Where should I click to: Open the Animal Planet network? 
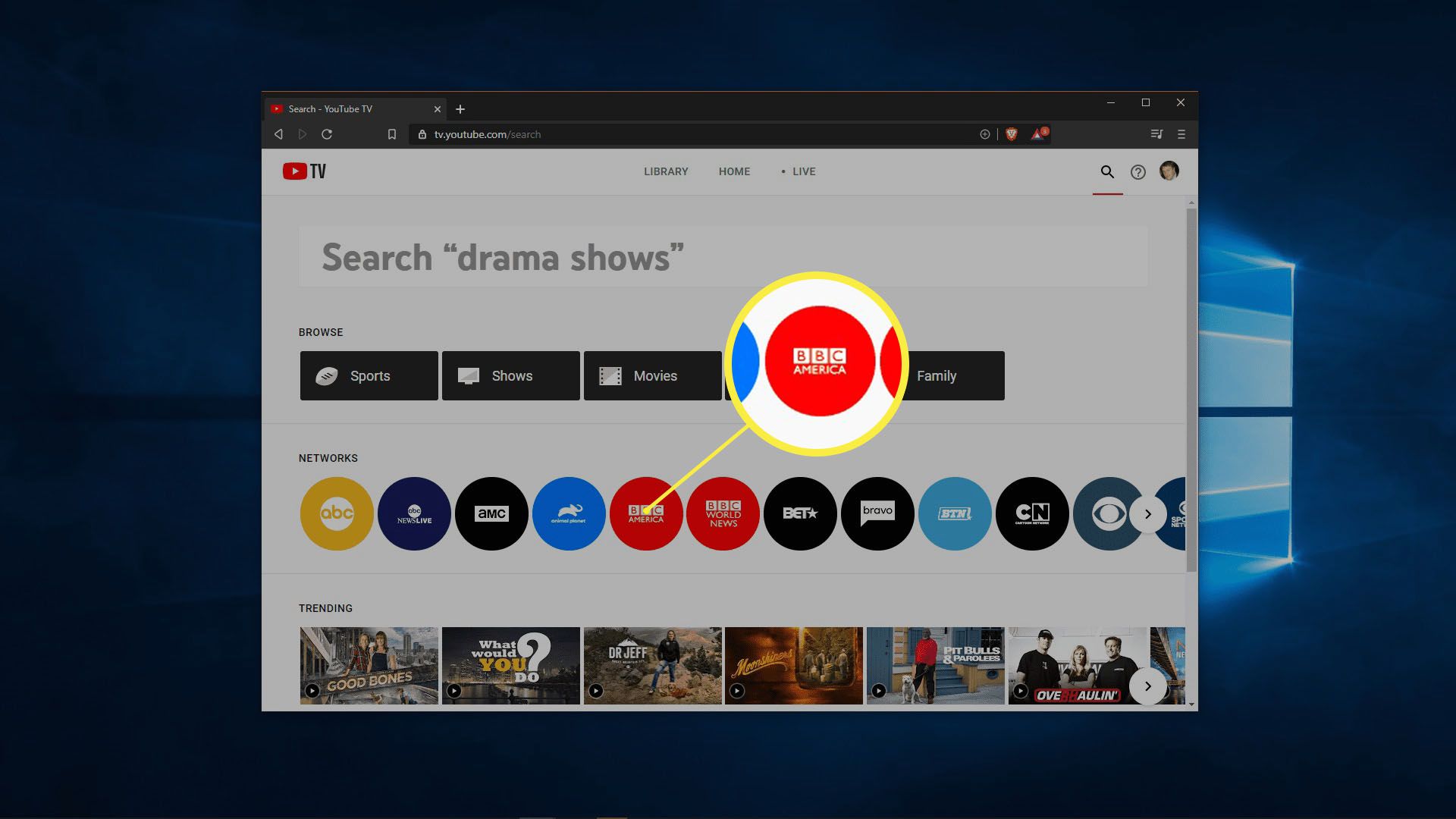(569, 513)
